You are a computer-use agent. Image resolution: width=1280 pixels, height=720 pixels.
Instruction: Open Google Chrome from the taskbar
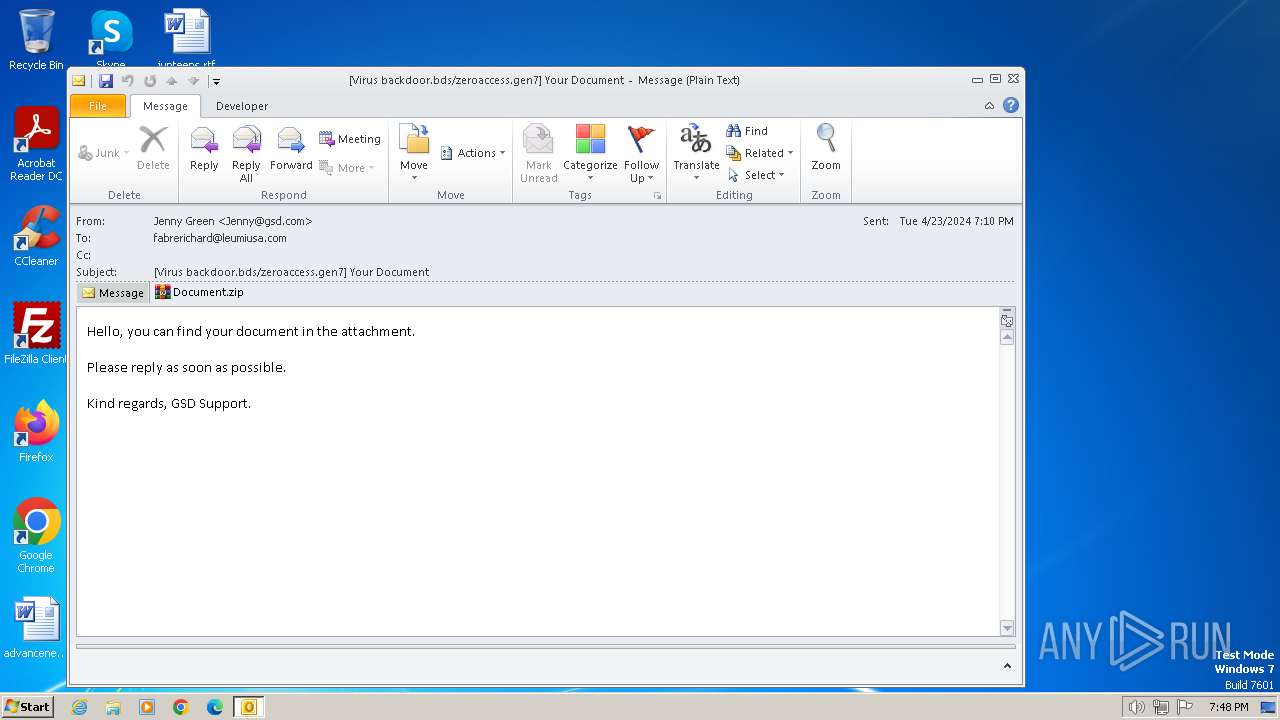tap(180, 707)
